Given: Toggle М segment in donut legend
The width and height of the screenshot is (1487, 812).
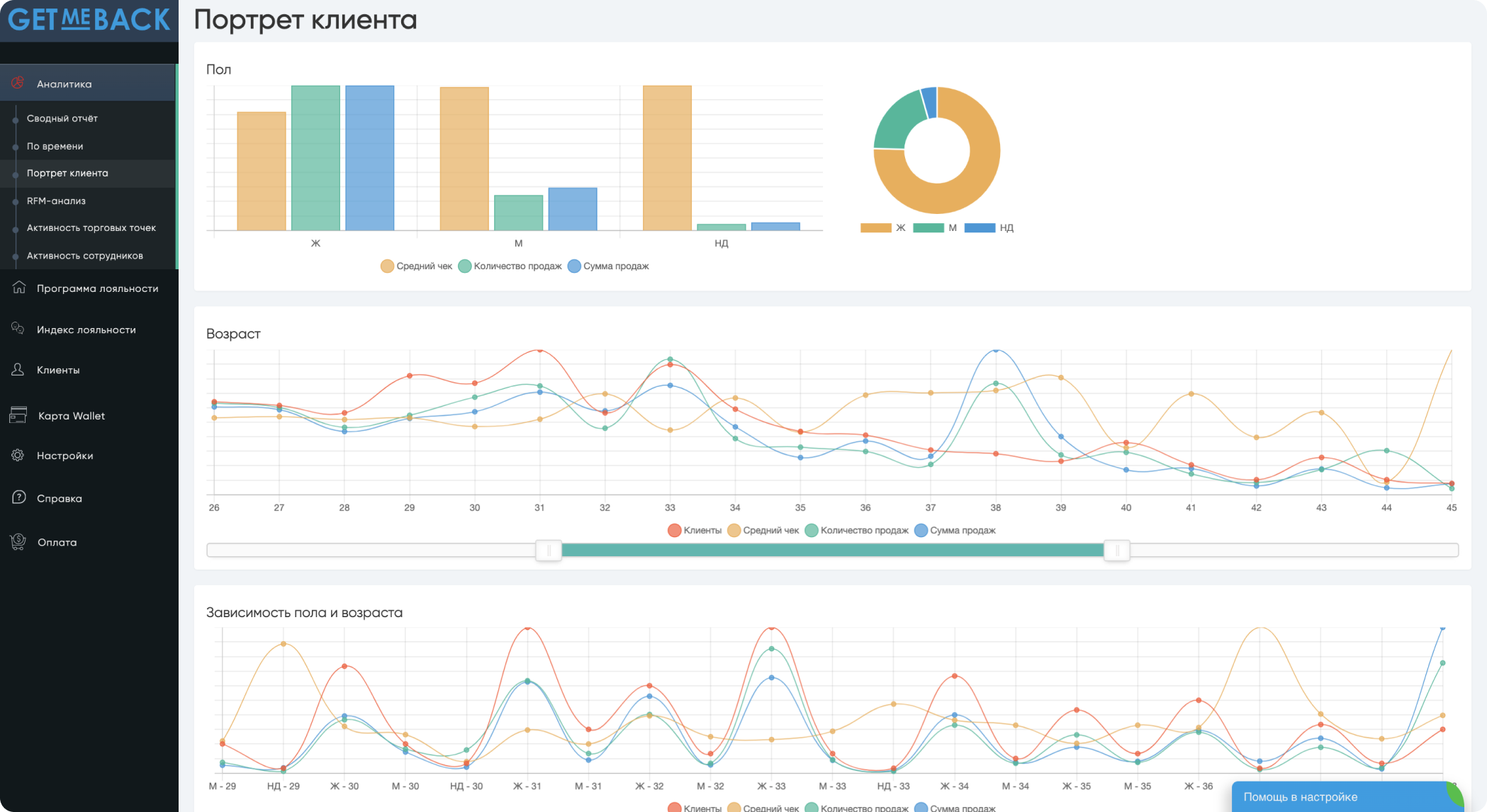Looking at the screenshot, I should [x=935, y=227].
